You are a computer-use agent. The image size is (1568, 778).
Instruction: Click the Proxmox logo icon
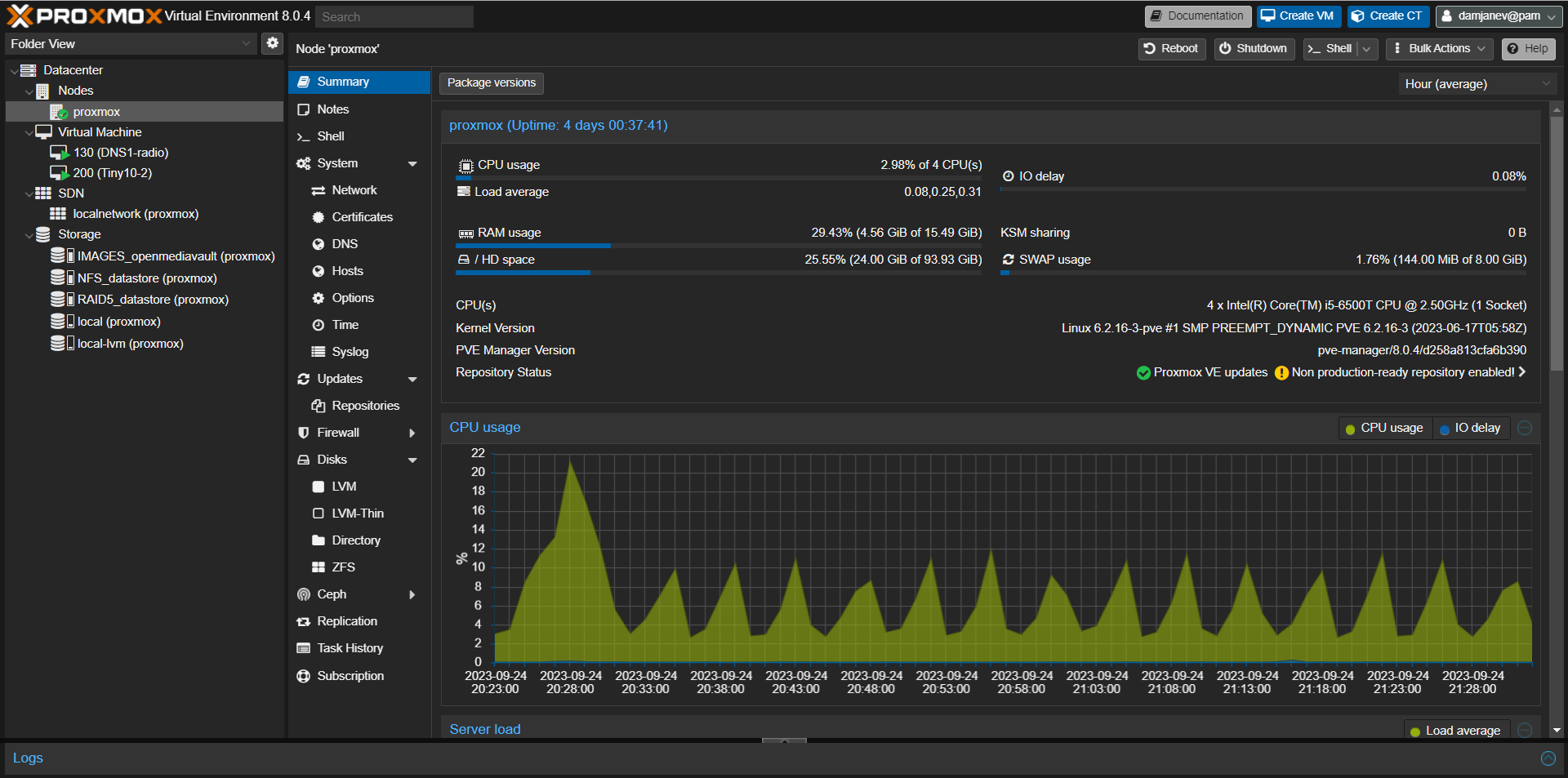(x=20, y=16)
